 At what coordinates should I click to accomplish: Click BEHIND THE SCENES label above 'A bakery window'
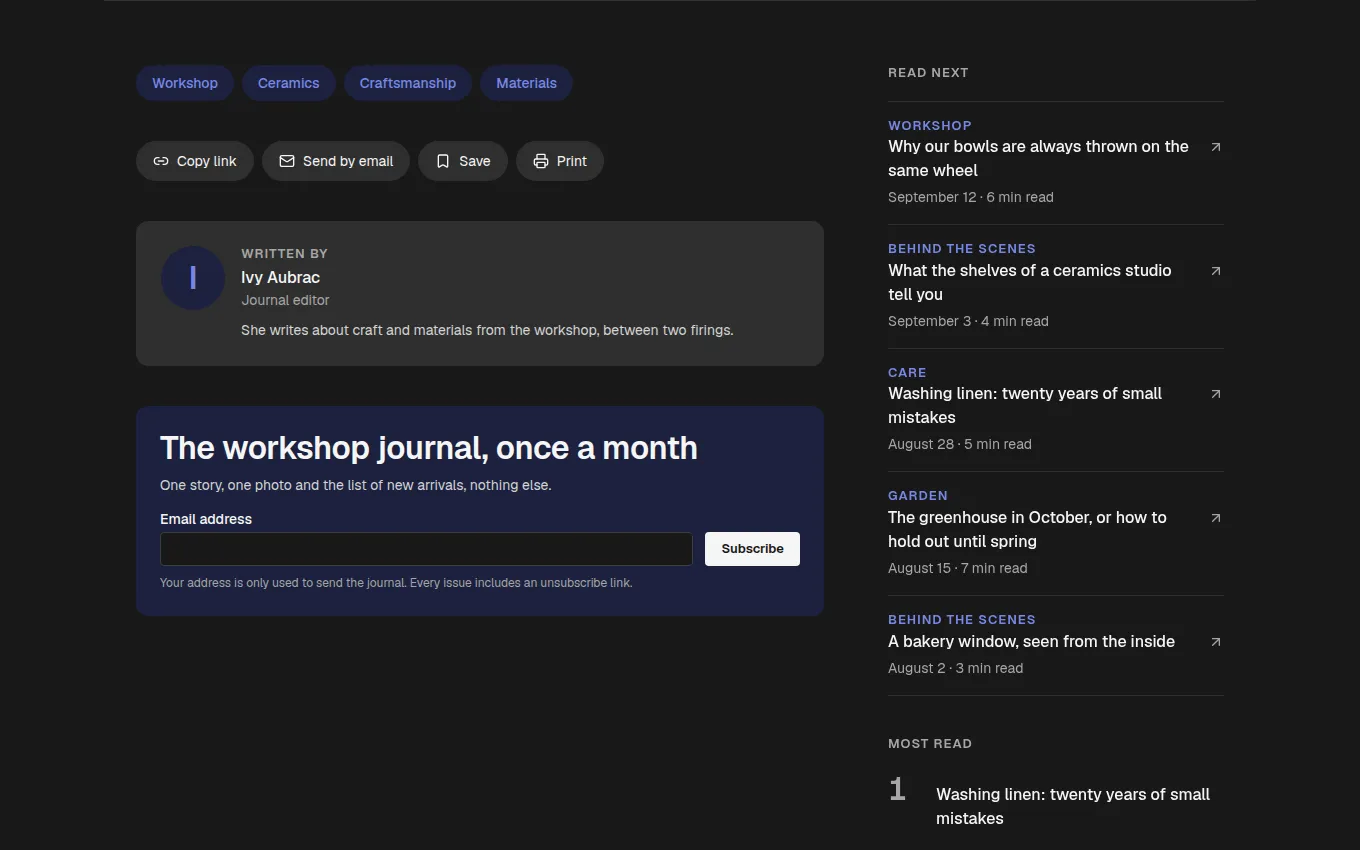point(962,619)
